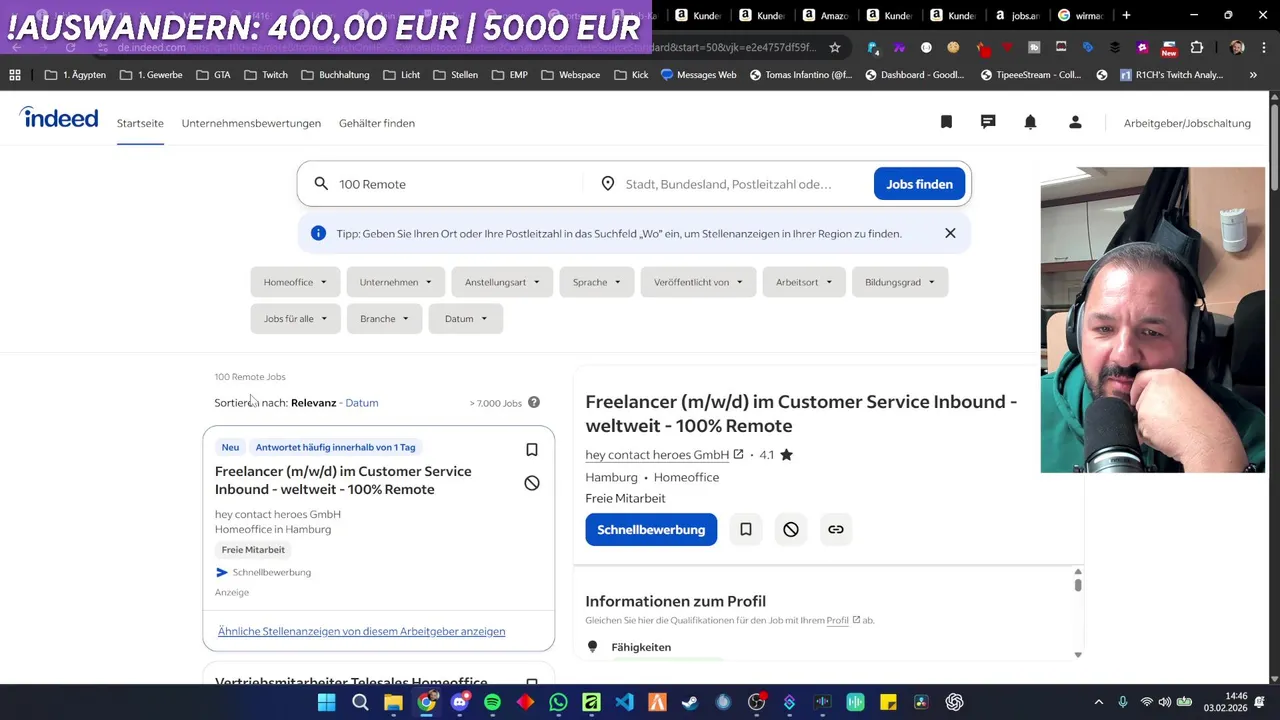
Task: Expand the Arbeitsort filter dropdown
Action: coord(804,282)
